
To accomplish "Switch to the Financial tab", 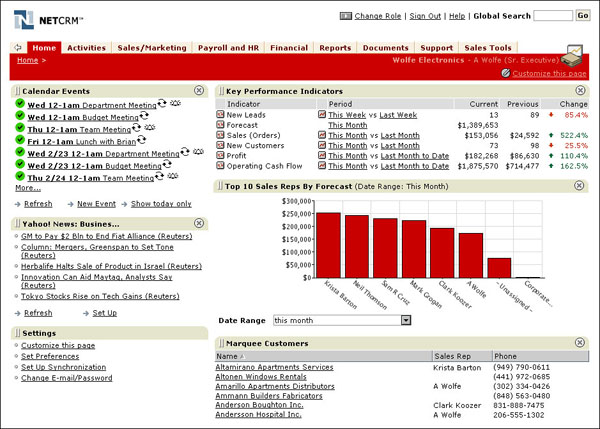I will coord(289,48).
